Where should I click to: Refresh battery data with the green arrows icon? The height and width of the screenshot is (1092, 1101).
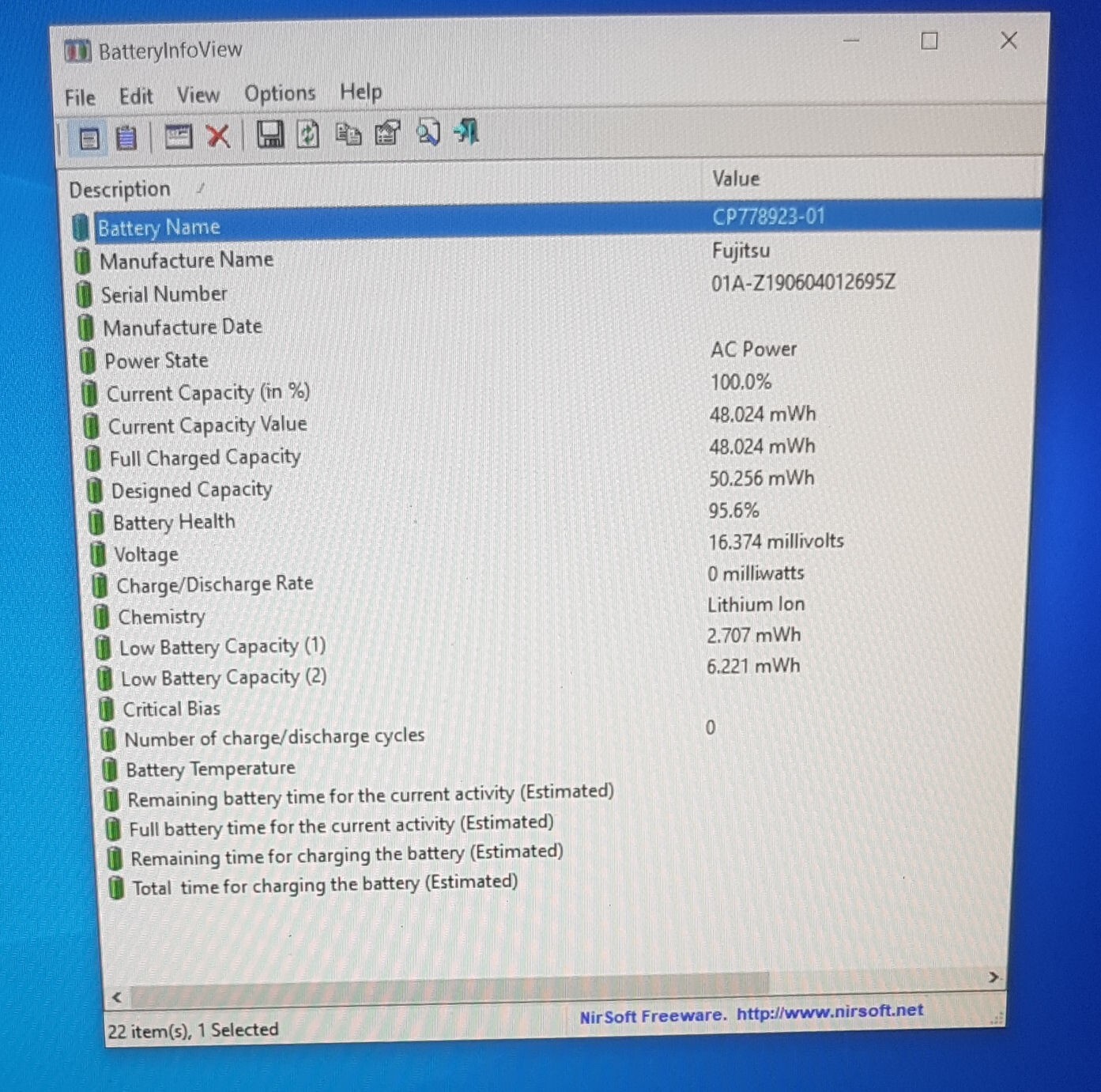[x=307, y=134]
